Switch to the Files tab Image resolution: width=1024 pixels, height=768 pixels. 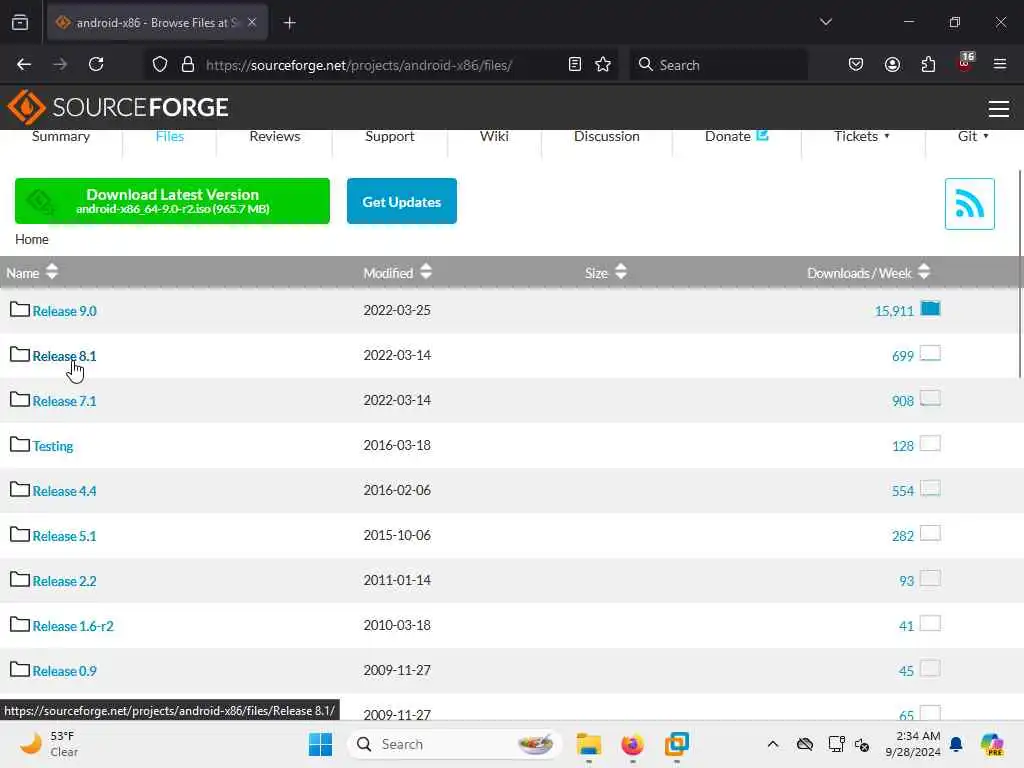coord(170,136)
